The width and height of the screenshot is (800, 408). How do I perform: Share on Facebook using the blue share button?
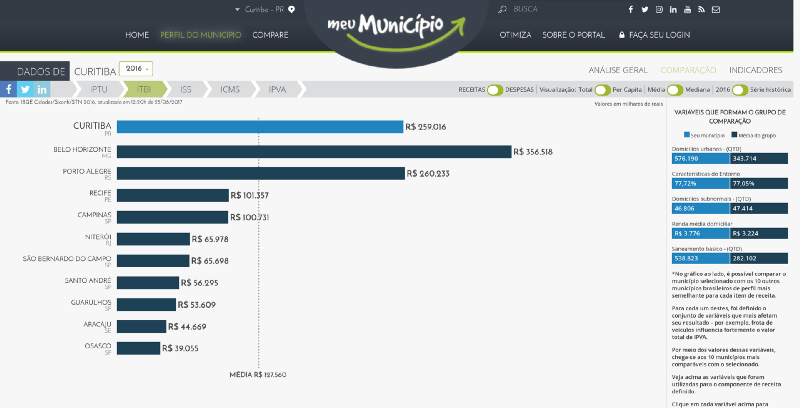coord(8,89)
